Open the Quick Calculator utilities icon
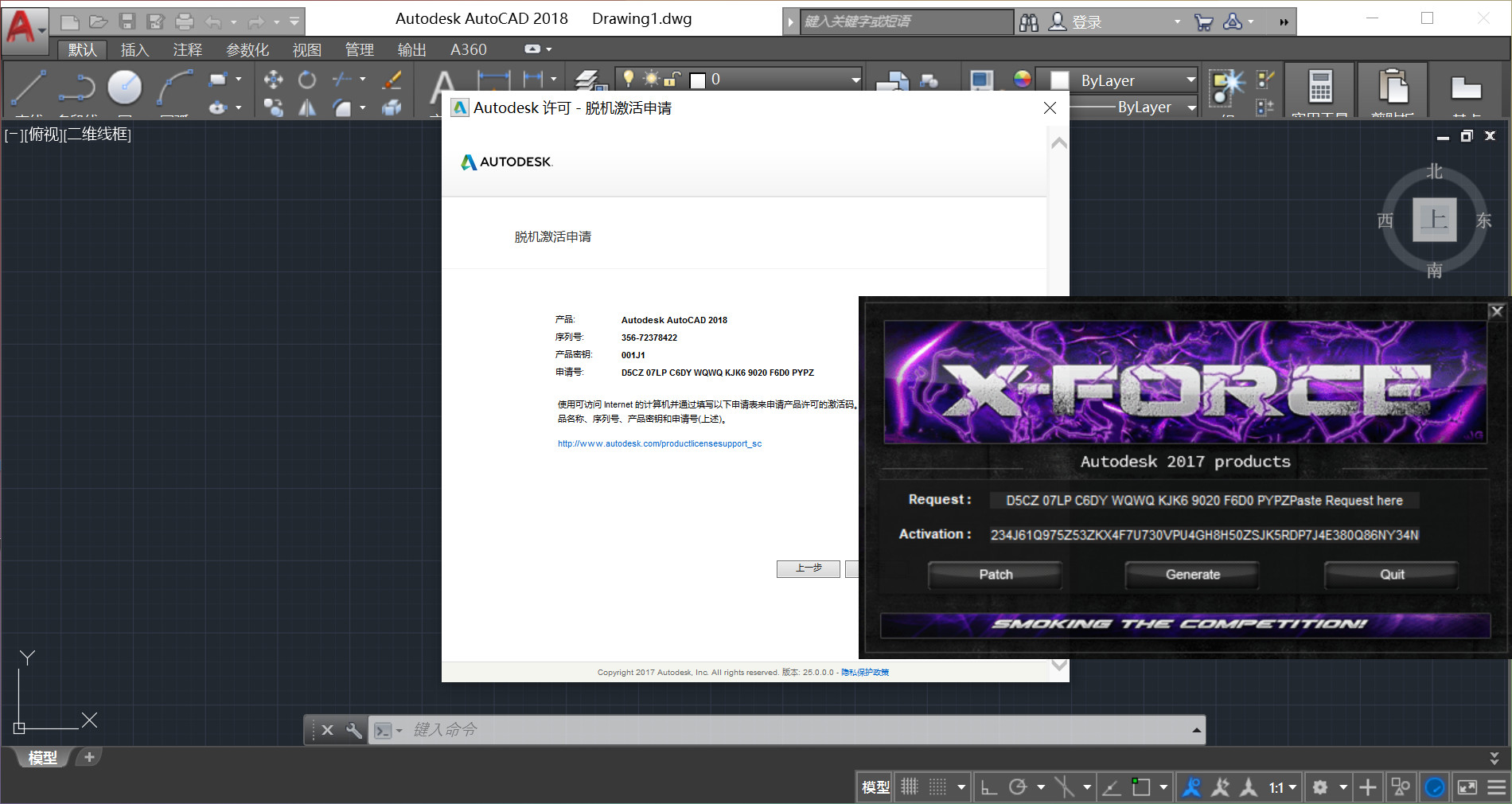Screen dimensions: 1512x804 tap(1320, 86)
